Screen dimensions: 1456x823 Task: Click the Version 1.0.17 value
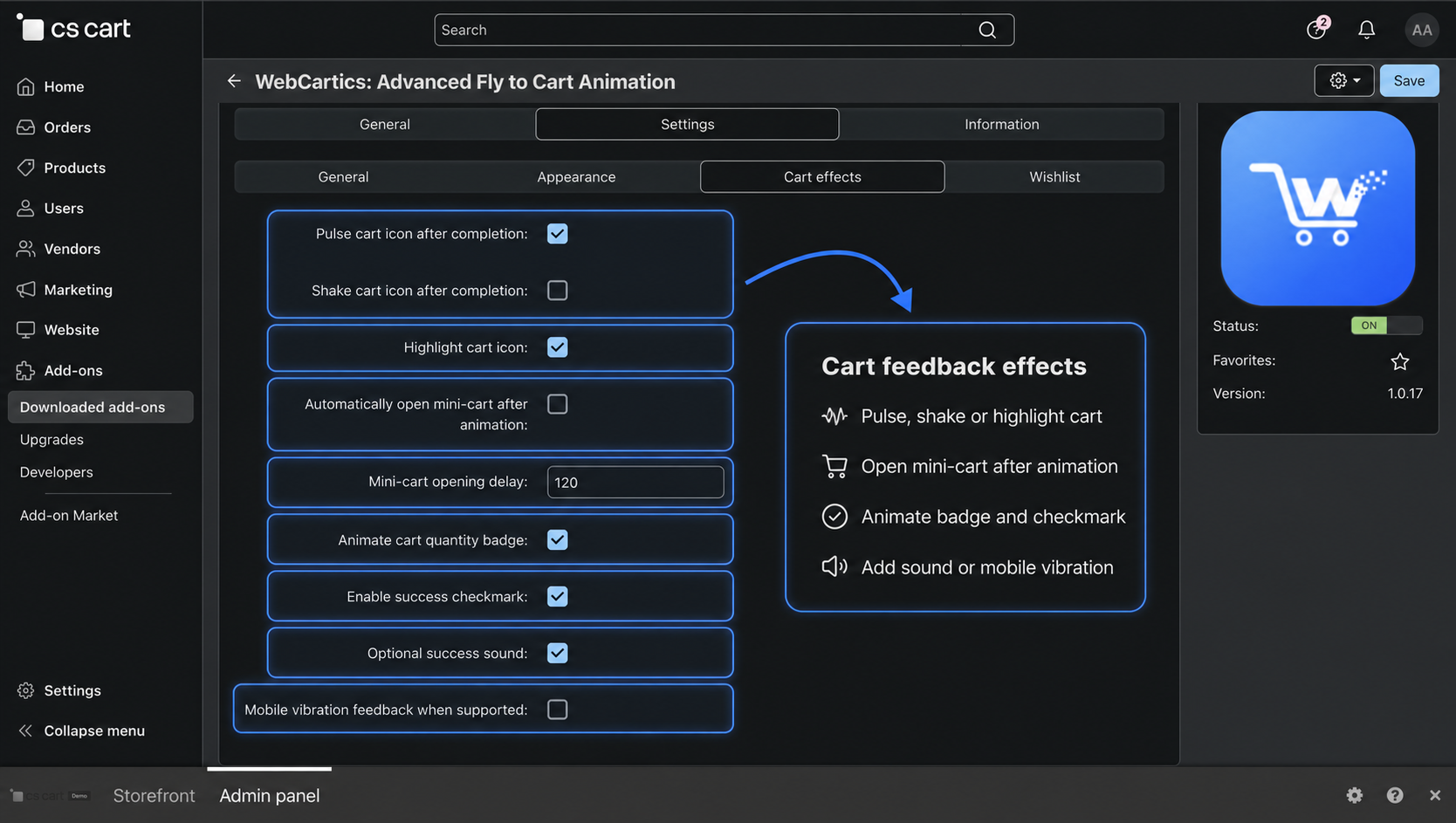click(1405, 393)
